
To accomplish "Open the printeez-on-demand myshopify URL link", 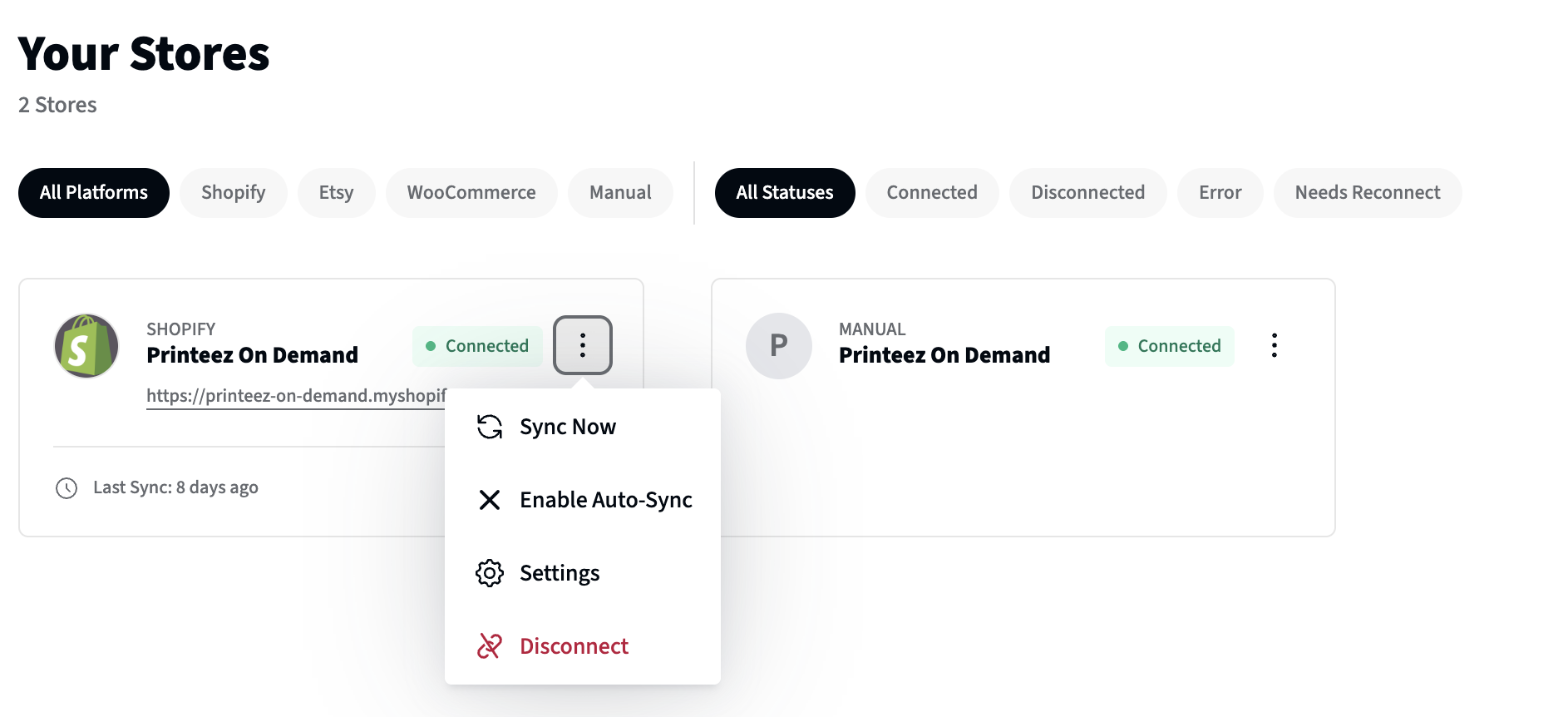I will click(x=296, y=396).
